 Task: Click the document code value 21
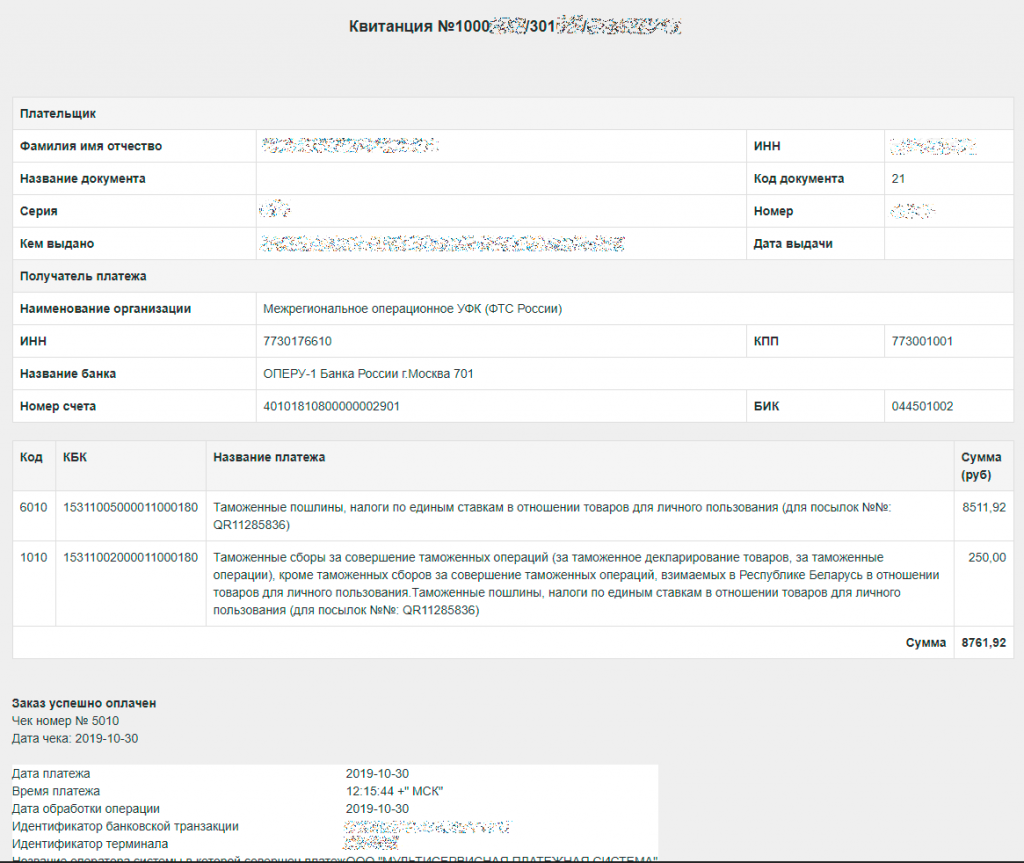tap(898, 179)
